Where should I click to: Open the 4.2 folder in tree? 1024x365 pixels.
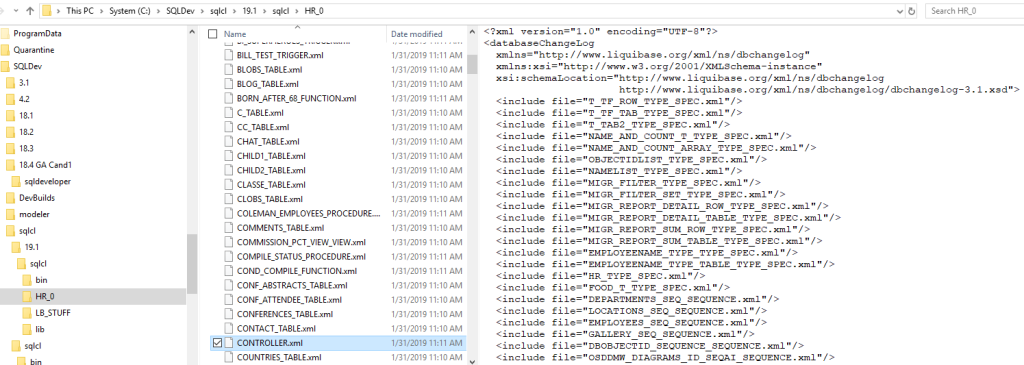(24, 99)
